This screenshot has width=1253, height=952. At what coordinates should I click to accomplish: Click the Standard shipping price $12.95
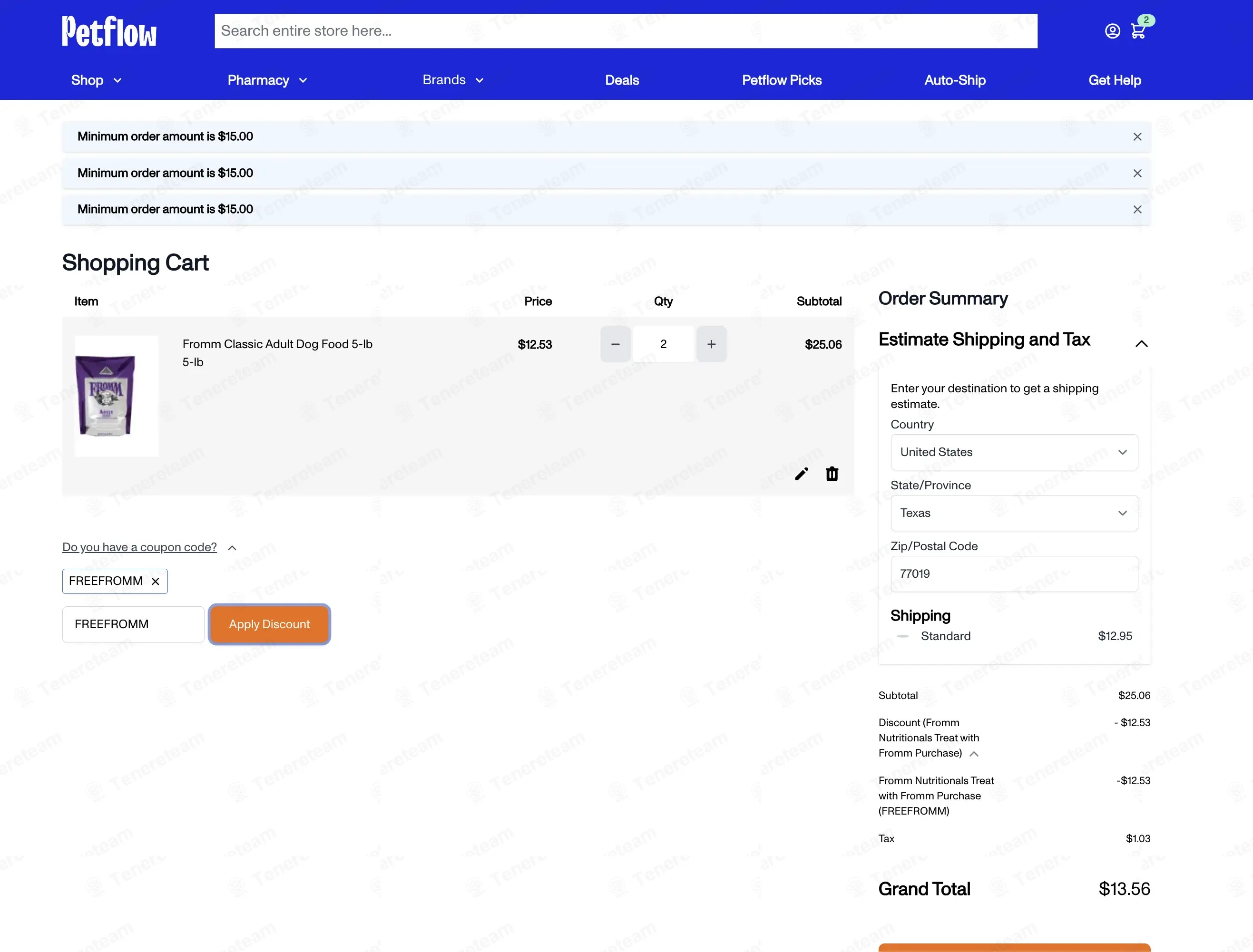click(1115, 636)
